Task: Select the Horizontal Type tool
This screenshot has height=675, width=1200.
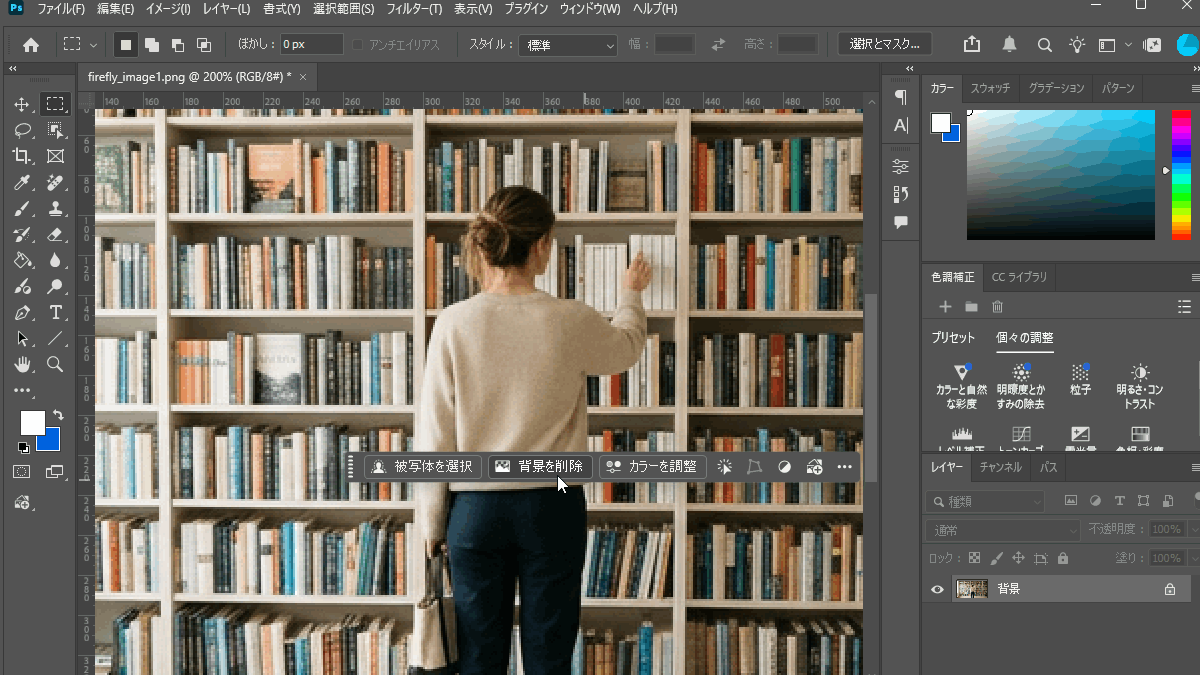Action: point(55,312)
